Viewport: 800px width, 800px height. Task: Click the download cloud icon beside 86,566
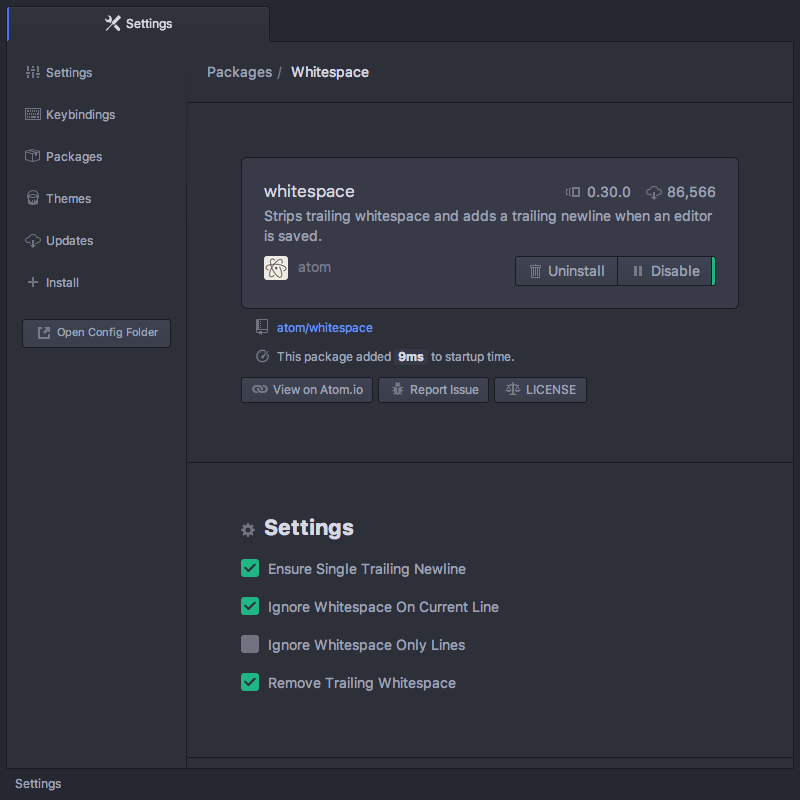pyautogui.click(x=654, y=192)
